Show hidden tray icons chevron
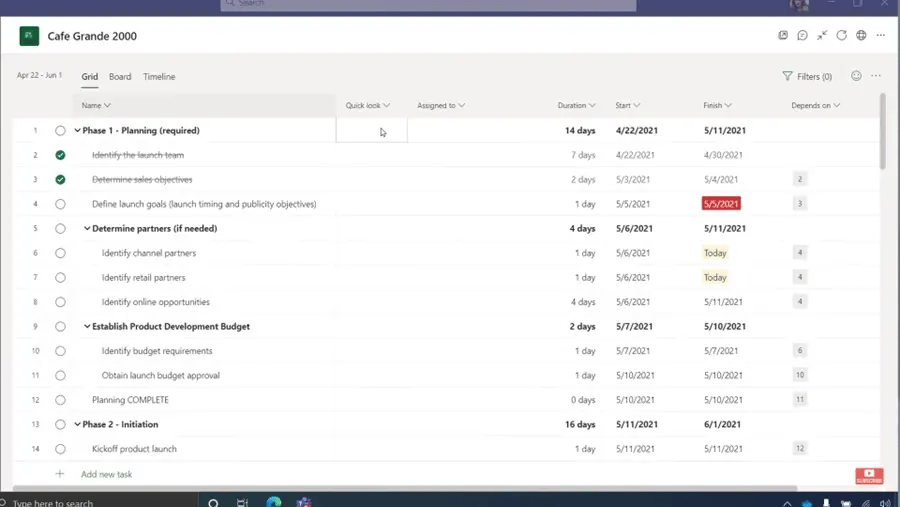Viewport: 900px width, 507px height. click(x=787, y=504)
